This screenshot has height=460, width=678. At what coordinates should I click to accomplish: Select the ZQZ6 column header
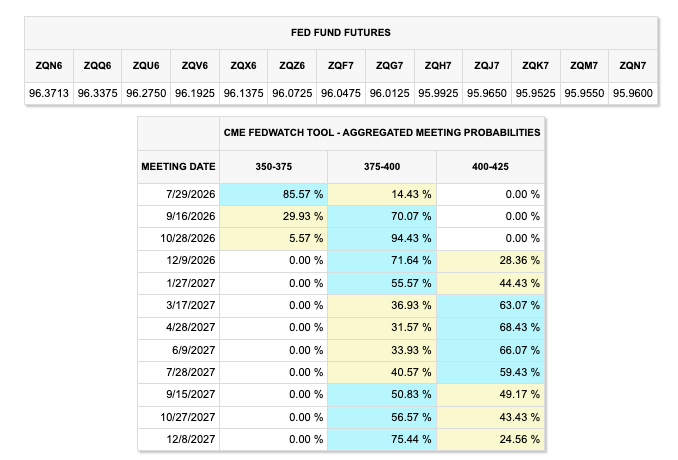click(x=292, y=66)
